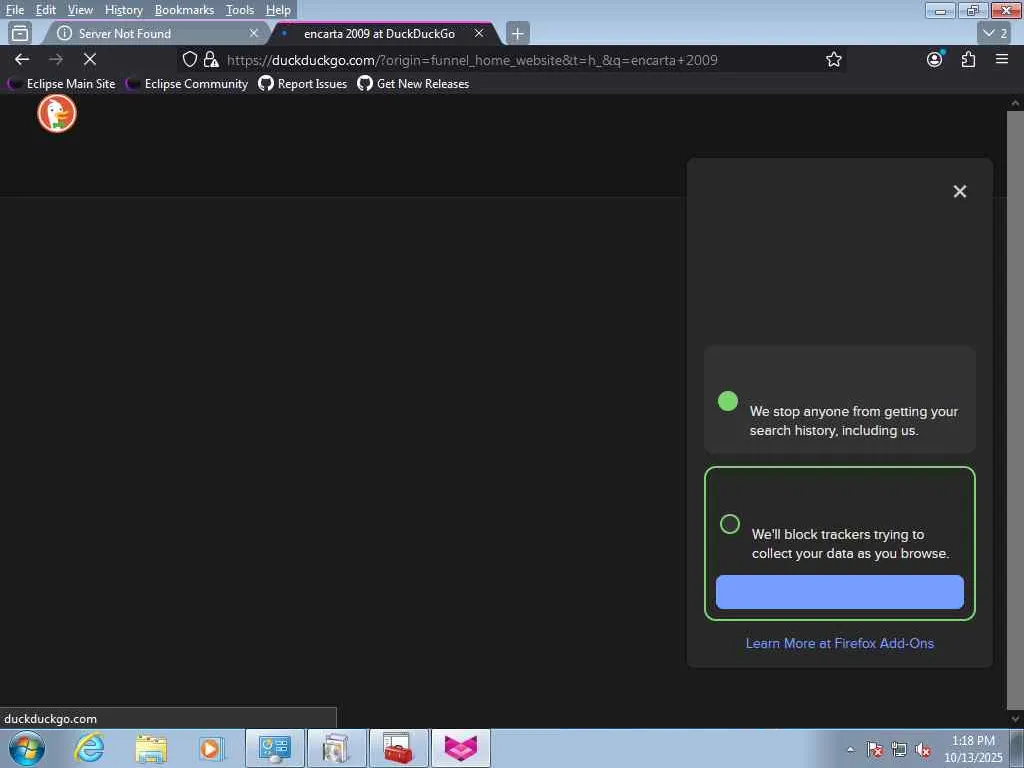The height and width of the screenshot is (768, 1024).
Task: Open the File menu
Action: coord(14,10)
